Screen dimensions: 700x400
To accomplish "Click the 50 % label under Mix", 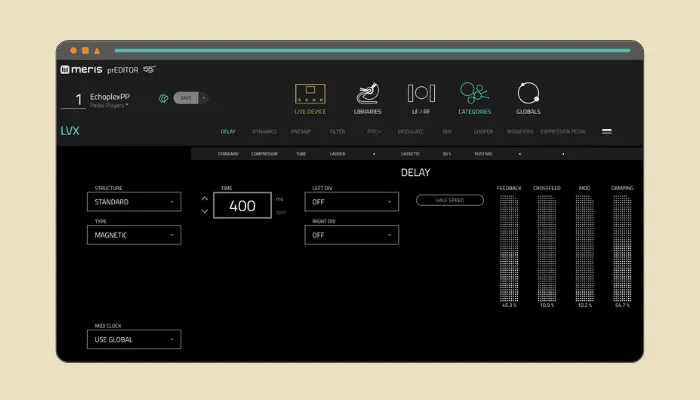I will 447,154.
